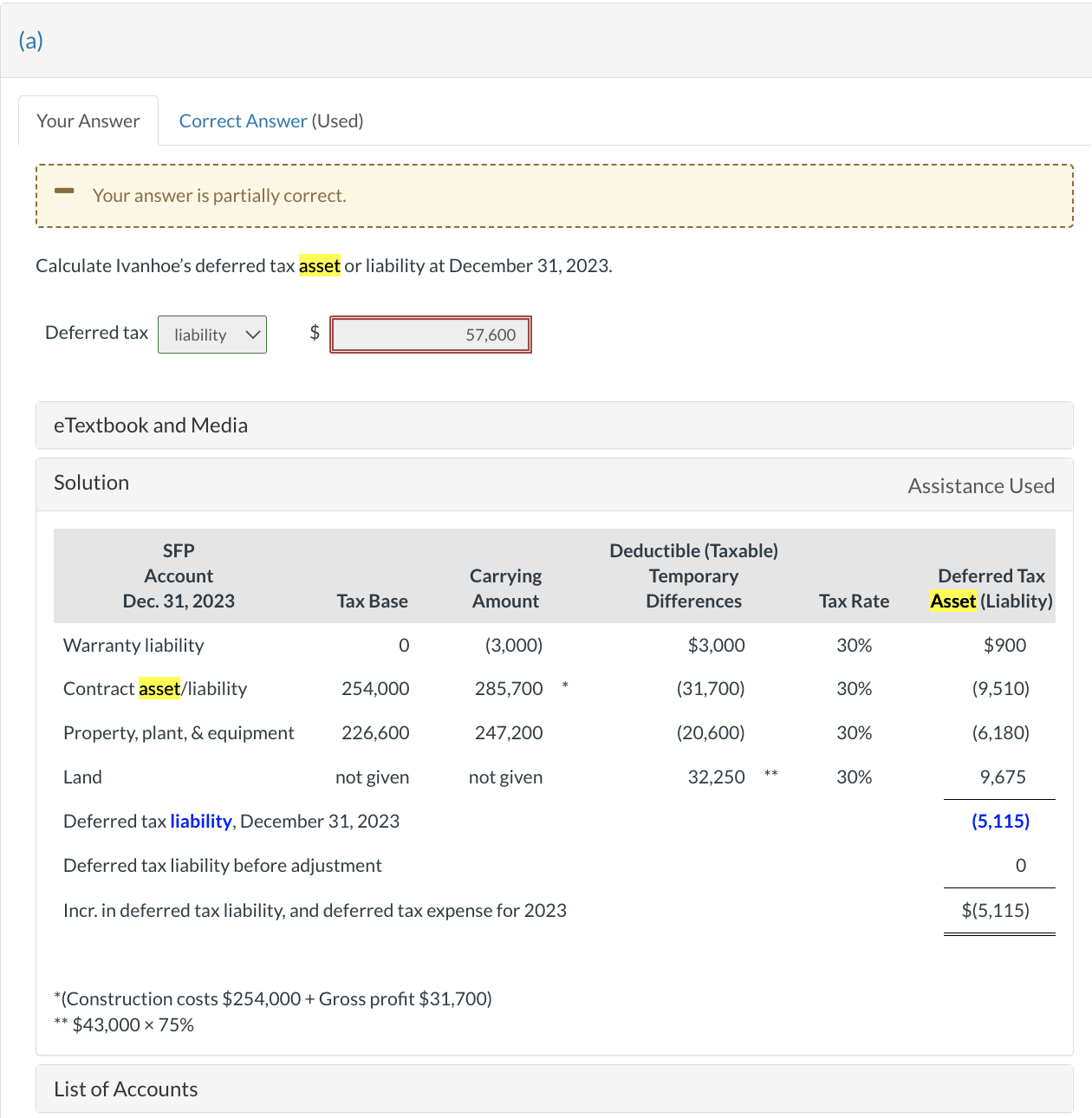This screenshot has height=1118, width=1092.
Task: Switch to the Correct Answer (Used) tab
Action: tap(270, 120)
